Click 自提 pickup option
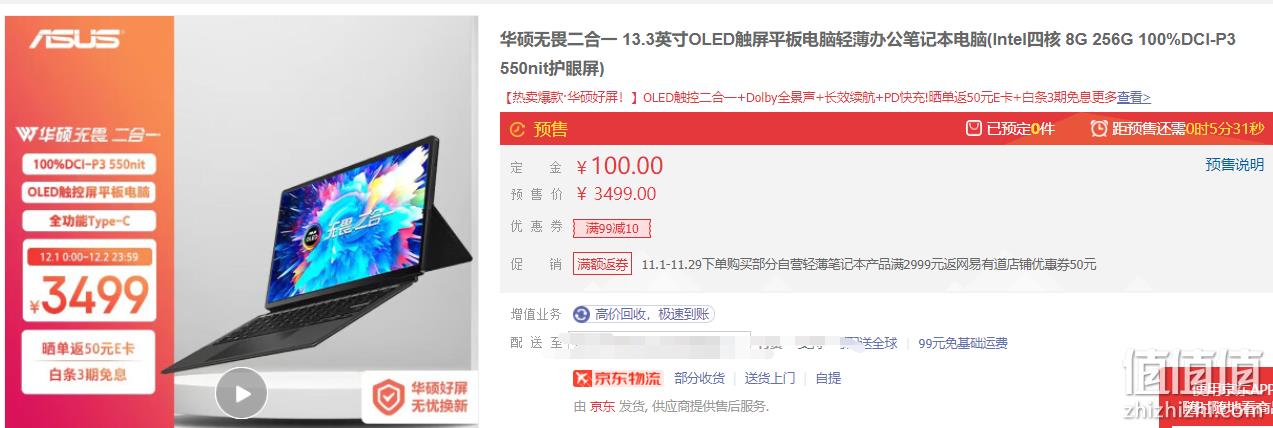This screenshot has width=1273, height=428. pyautogui.click(x=829, y=378)
